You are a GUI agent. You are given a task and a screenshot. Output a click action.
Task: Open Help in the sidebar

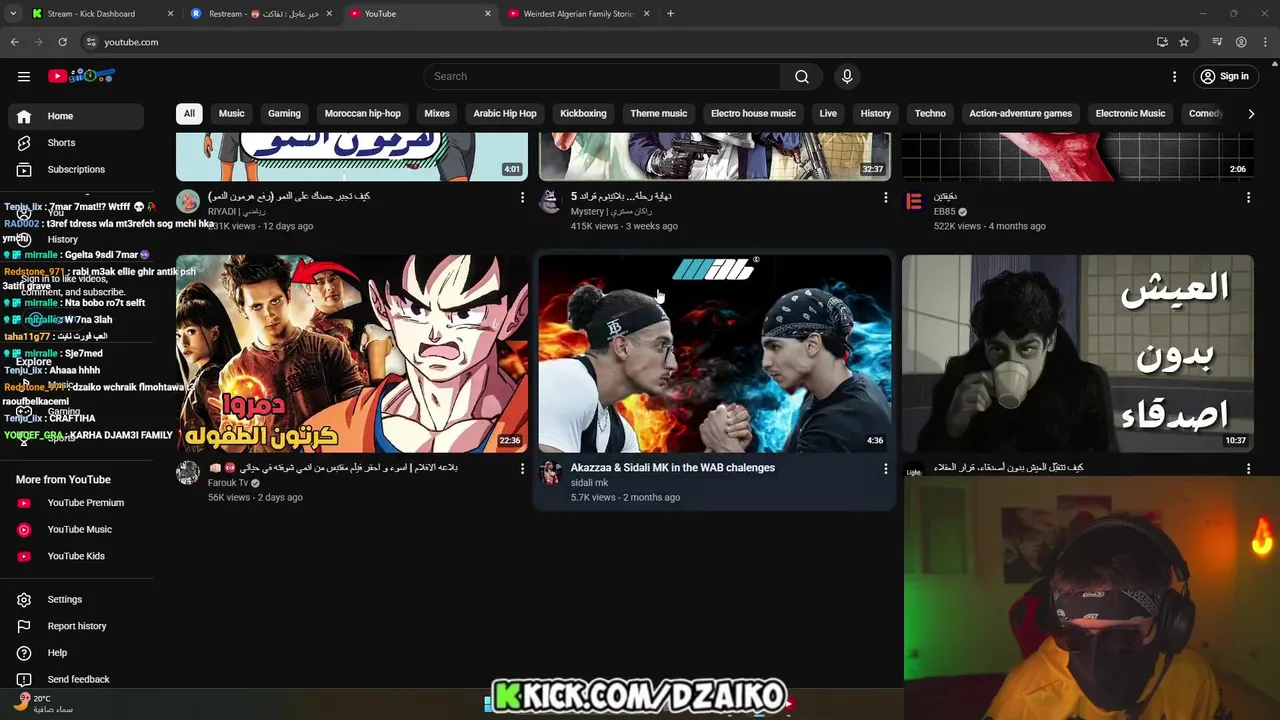tap(76, 653)
